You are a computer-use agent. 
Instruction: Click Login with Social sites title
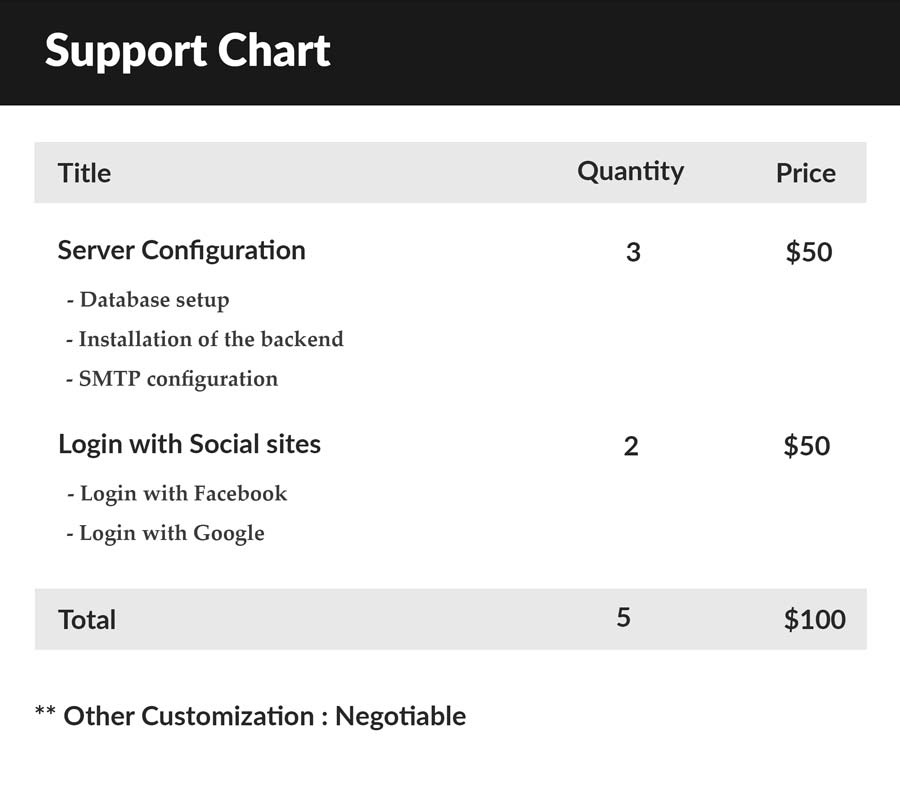point(189,445)
